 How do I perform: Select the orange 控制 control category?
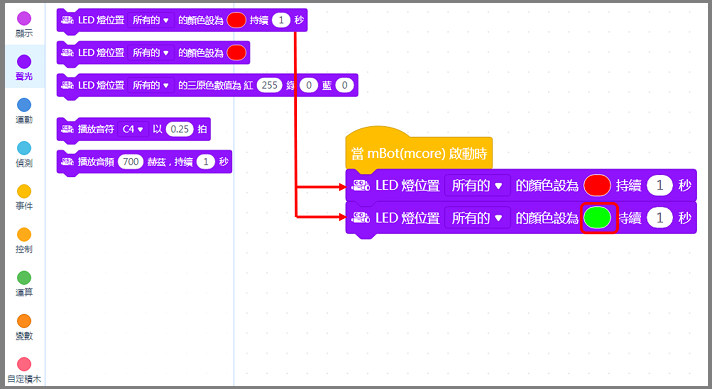pos(24,235)
